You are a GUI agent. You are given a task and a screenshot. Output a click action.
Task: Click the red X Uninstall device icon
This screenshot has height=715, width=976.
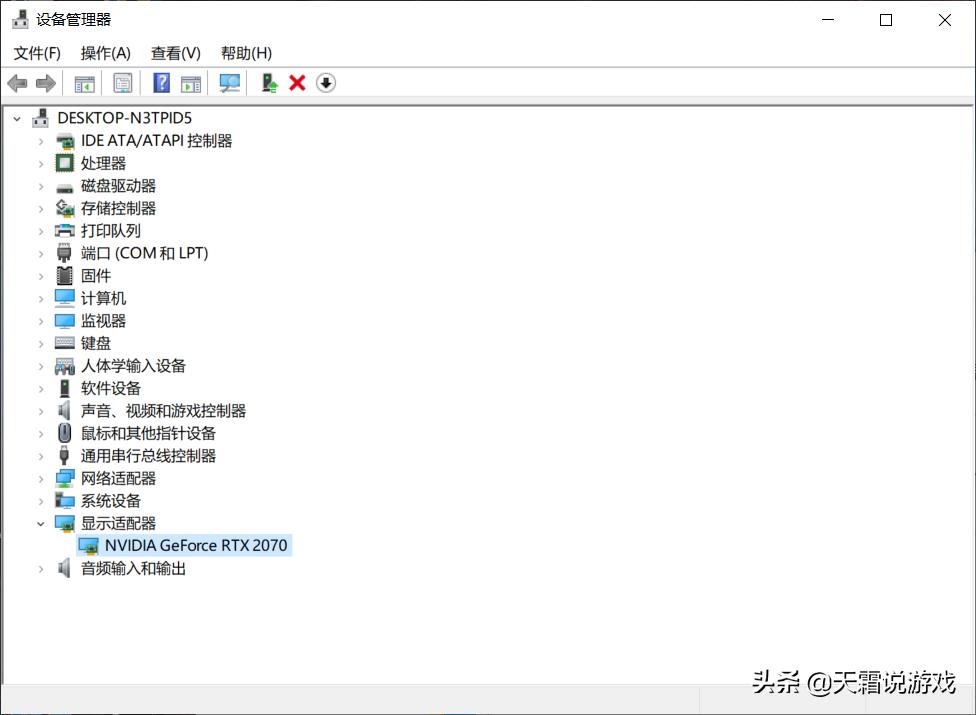(x=297, y=83)
